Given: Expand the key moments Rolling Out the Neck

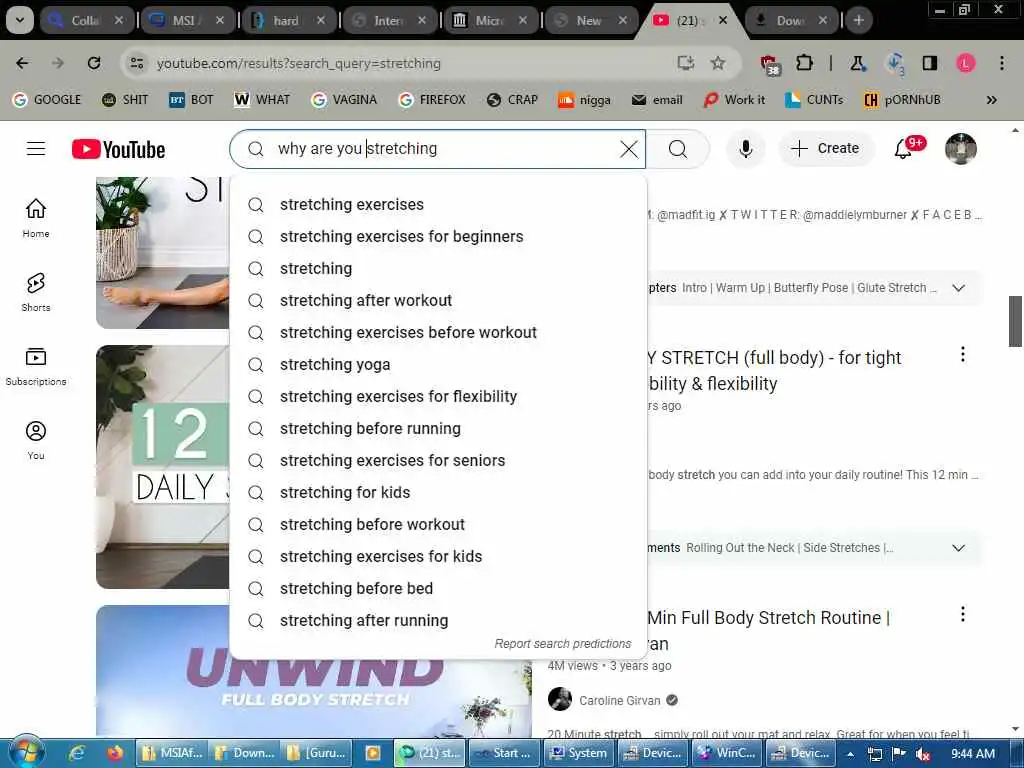Looking at the screenshot, I should click(x=958, y=548).
